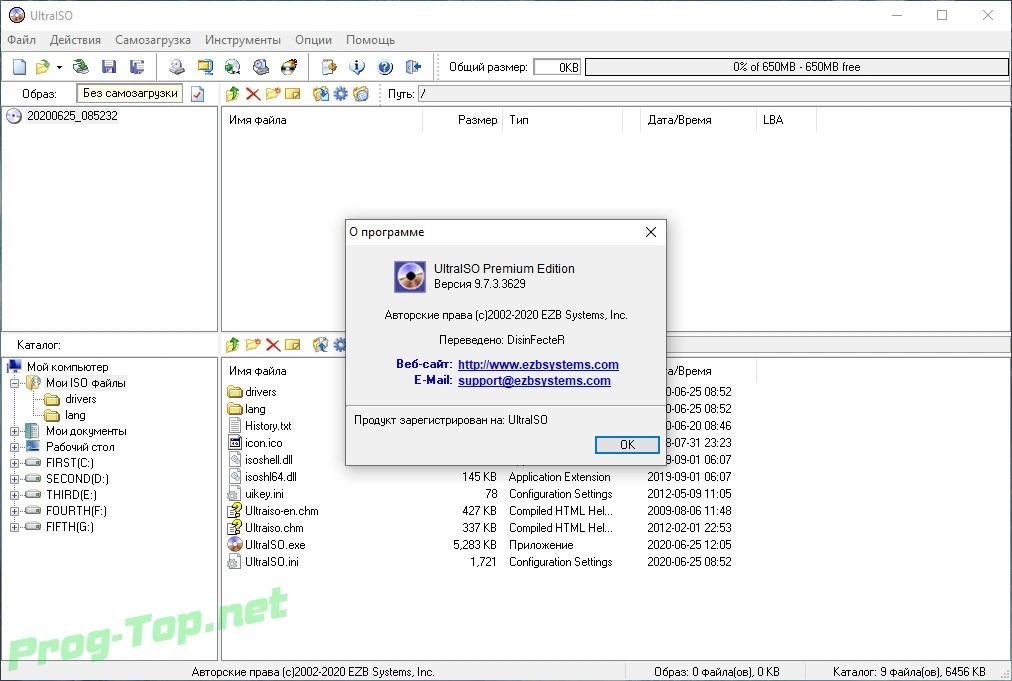The image size is (1012, 681).
Task: Click red X delete icon in Каталог toolbar
Action: (273, 345)
